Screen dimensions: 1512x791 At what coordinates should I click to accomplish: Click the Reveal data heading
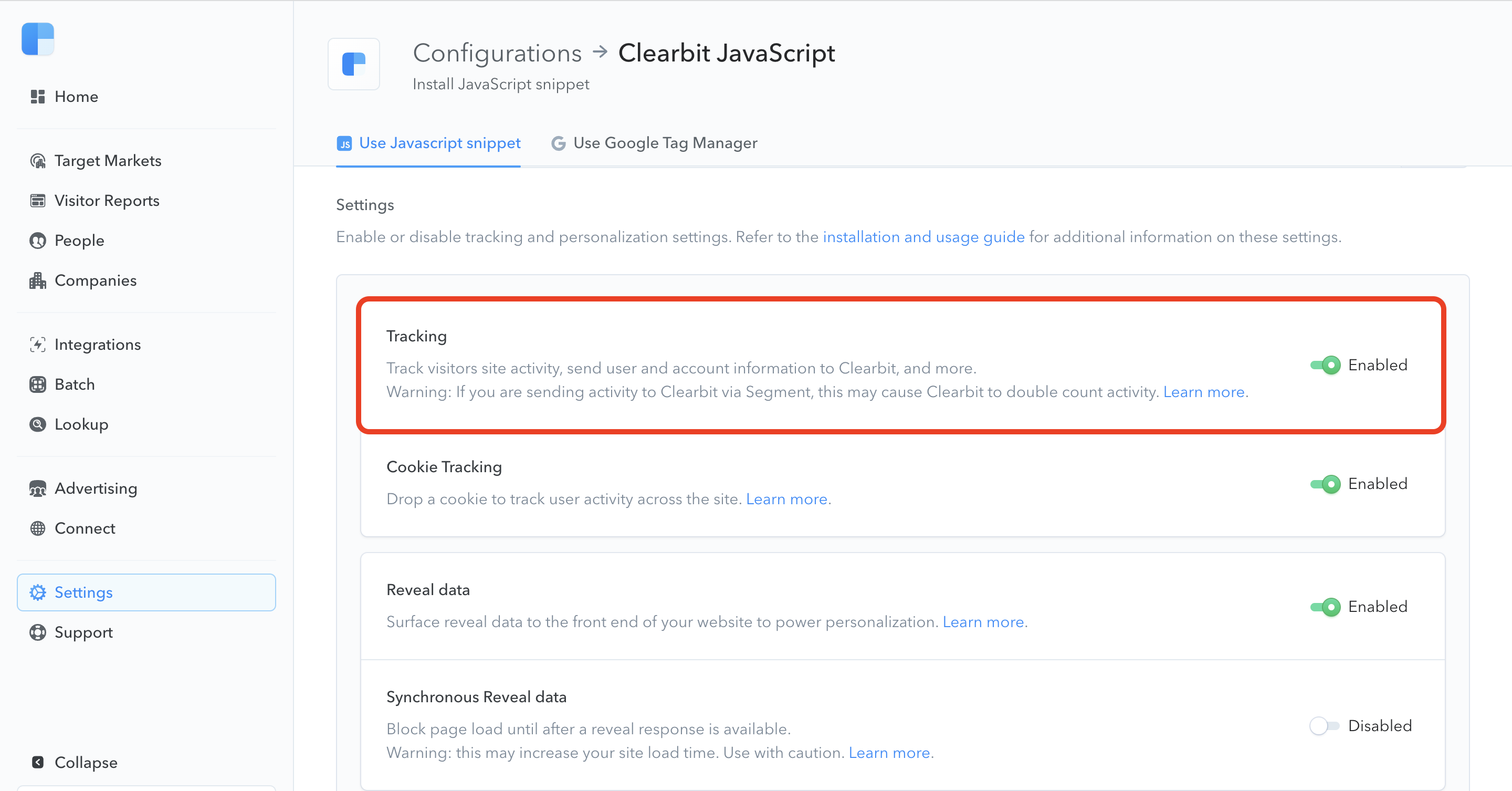[428, 590]
